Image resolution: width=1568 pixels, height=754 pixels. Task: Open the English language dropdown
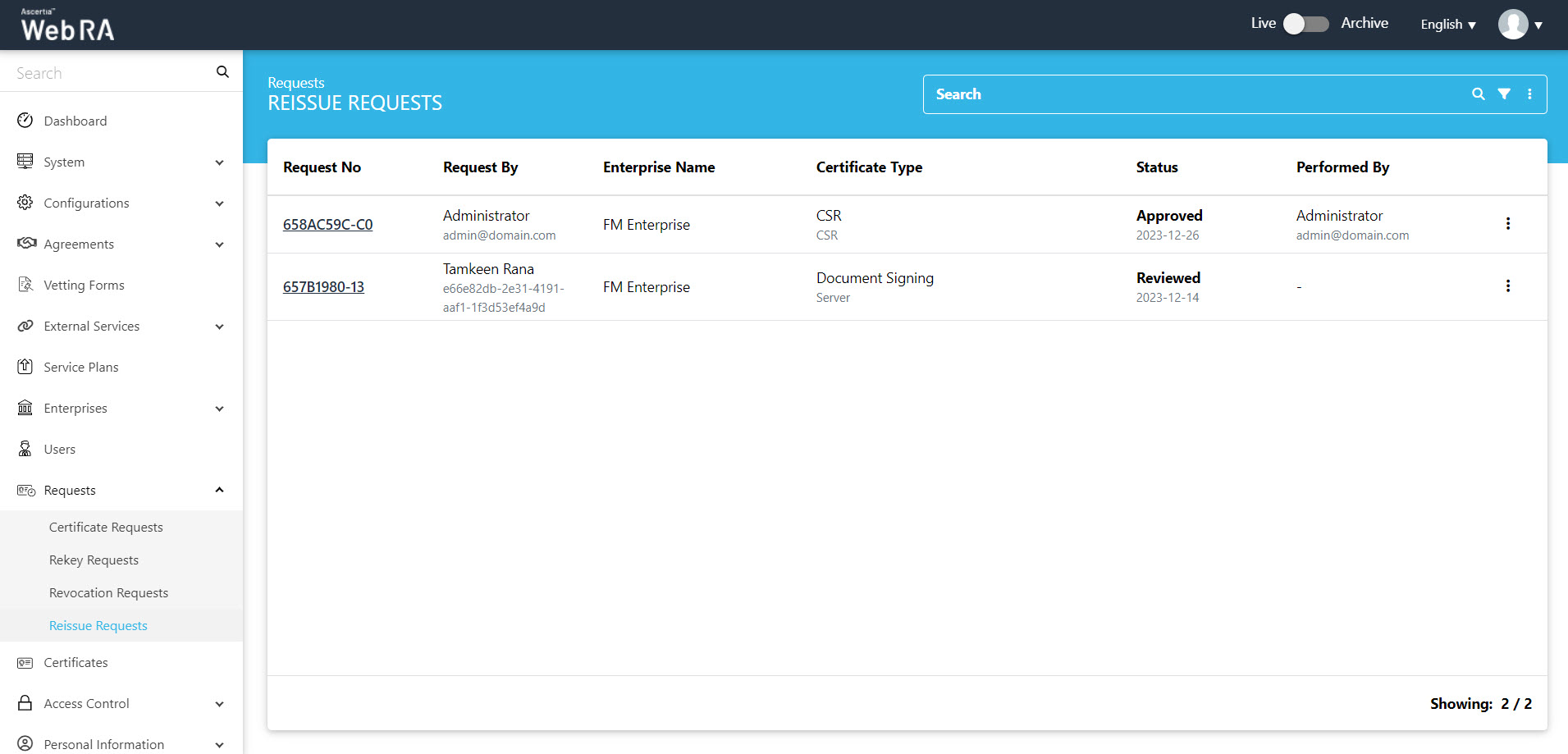[1447, 25]
